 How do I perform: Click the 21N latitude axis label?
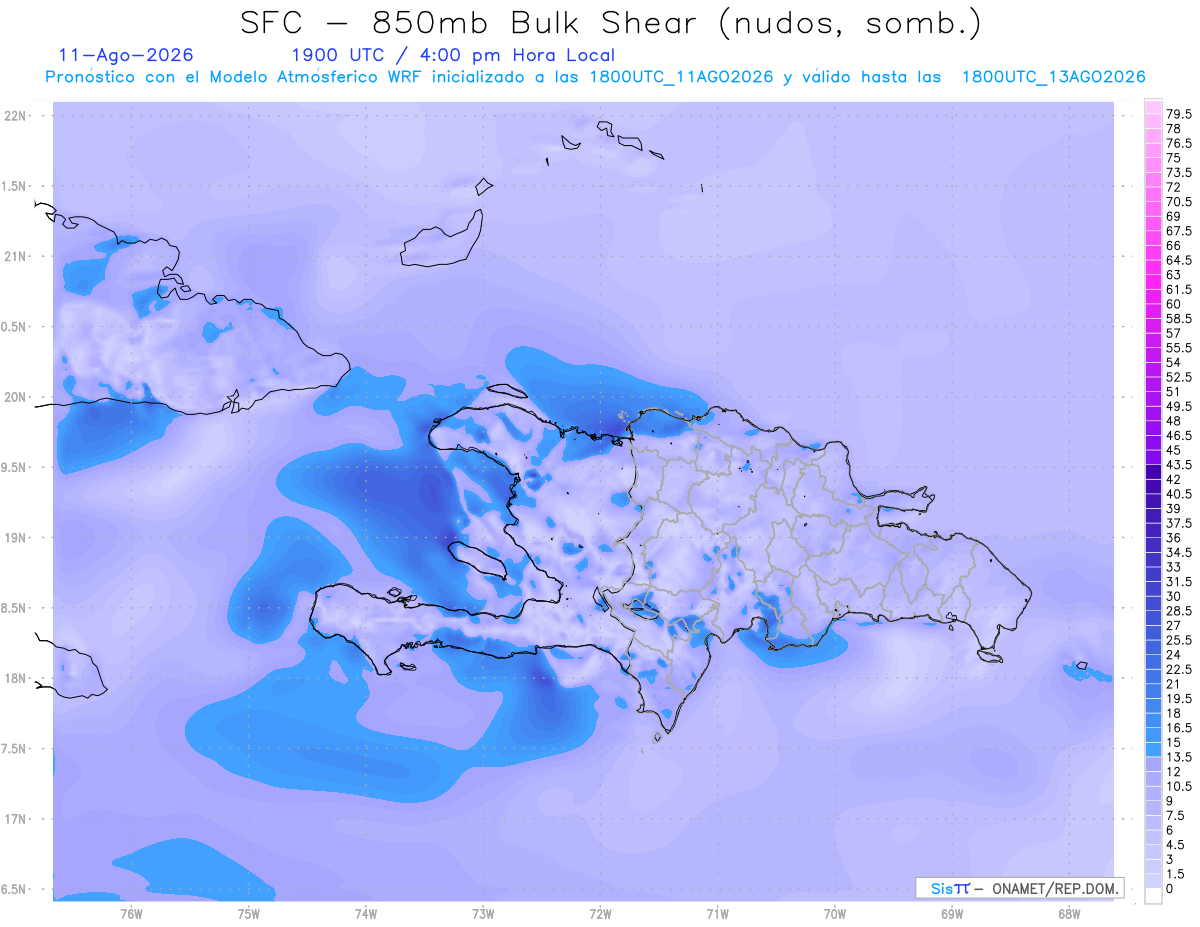(16, 256)
